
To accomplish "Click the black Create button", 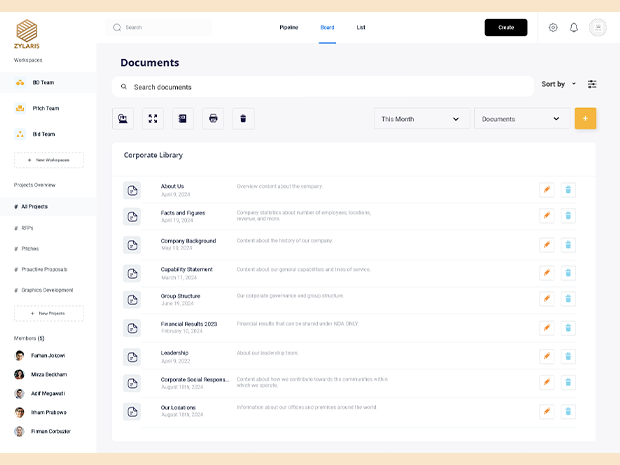I will pos(506,28).
